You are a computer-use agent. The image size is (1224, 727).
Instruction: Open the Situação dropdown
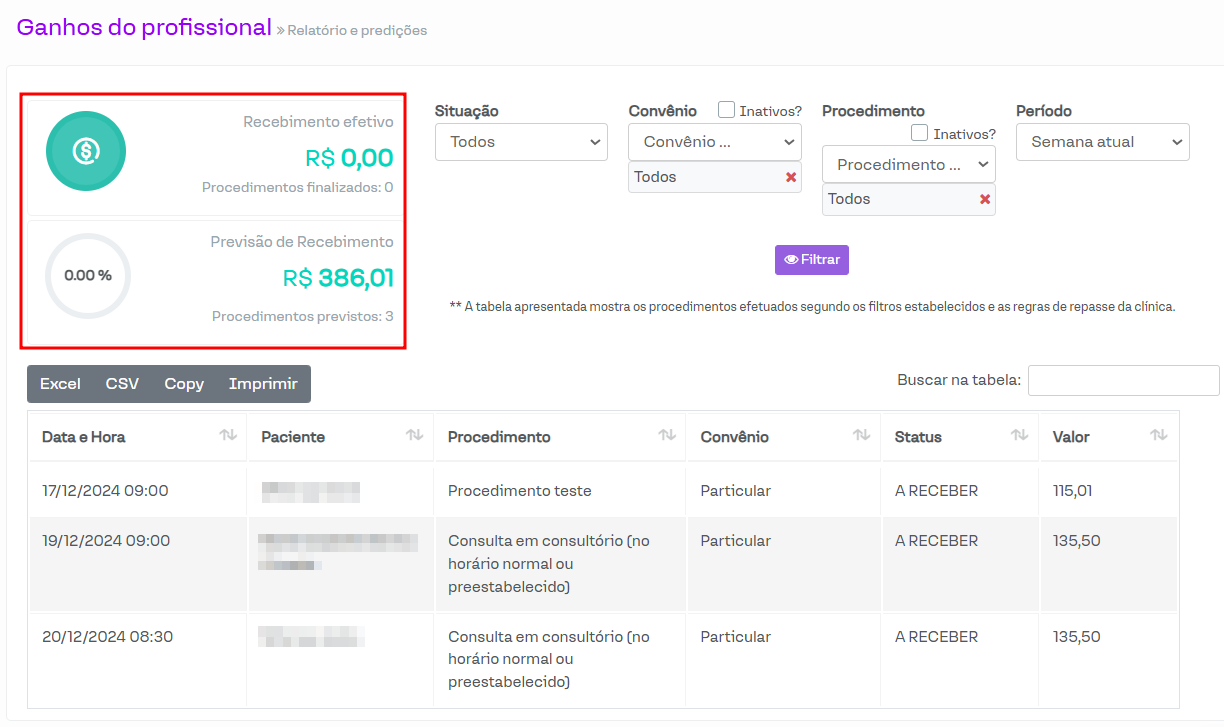pyautogui.click(x=521, y=142)
